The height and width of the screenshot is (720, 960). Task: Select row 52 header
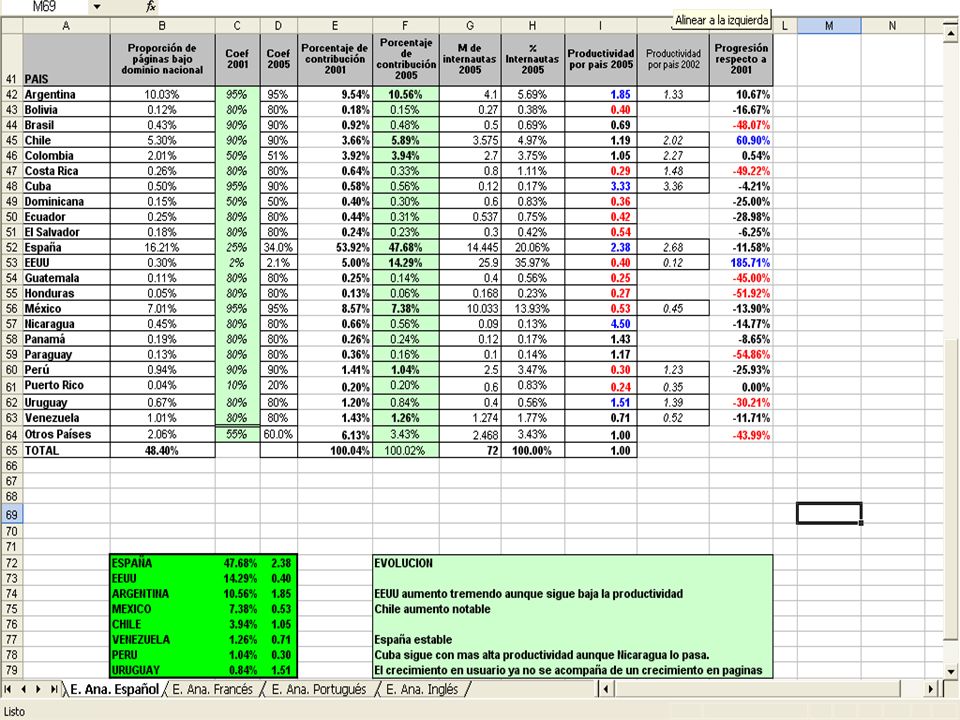pos(12,247)
